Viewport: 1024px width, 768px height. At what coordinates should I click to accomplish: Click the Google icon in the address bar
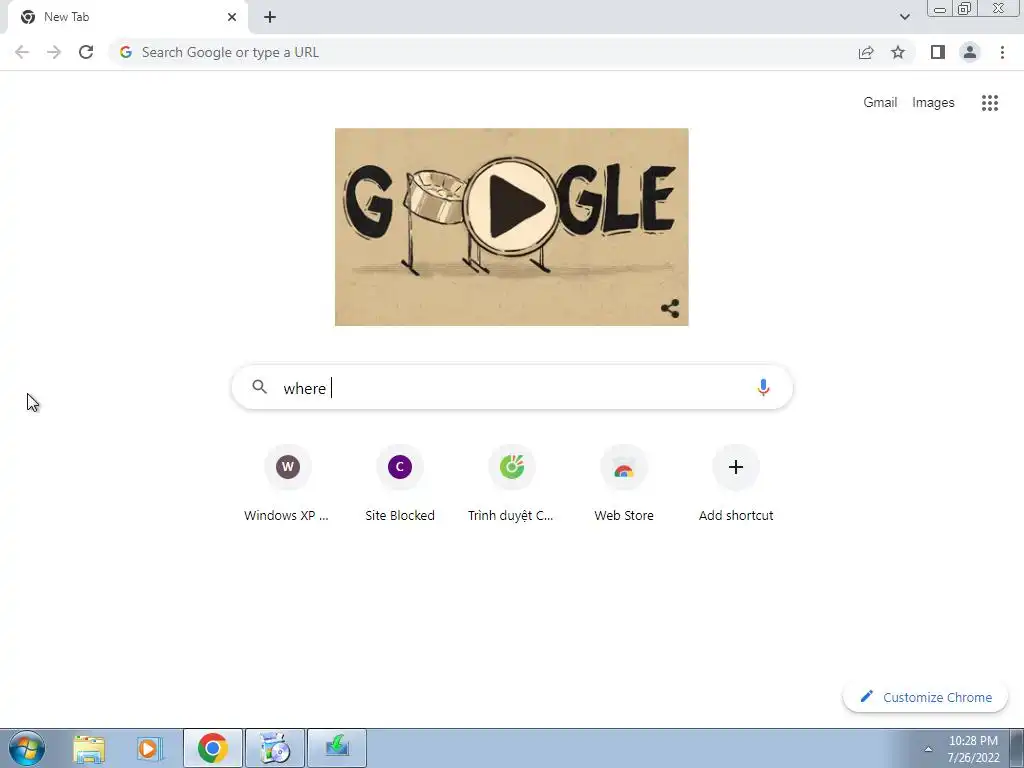coord(126,52)
